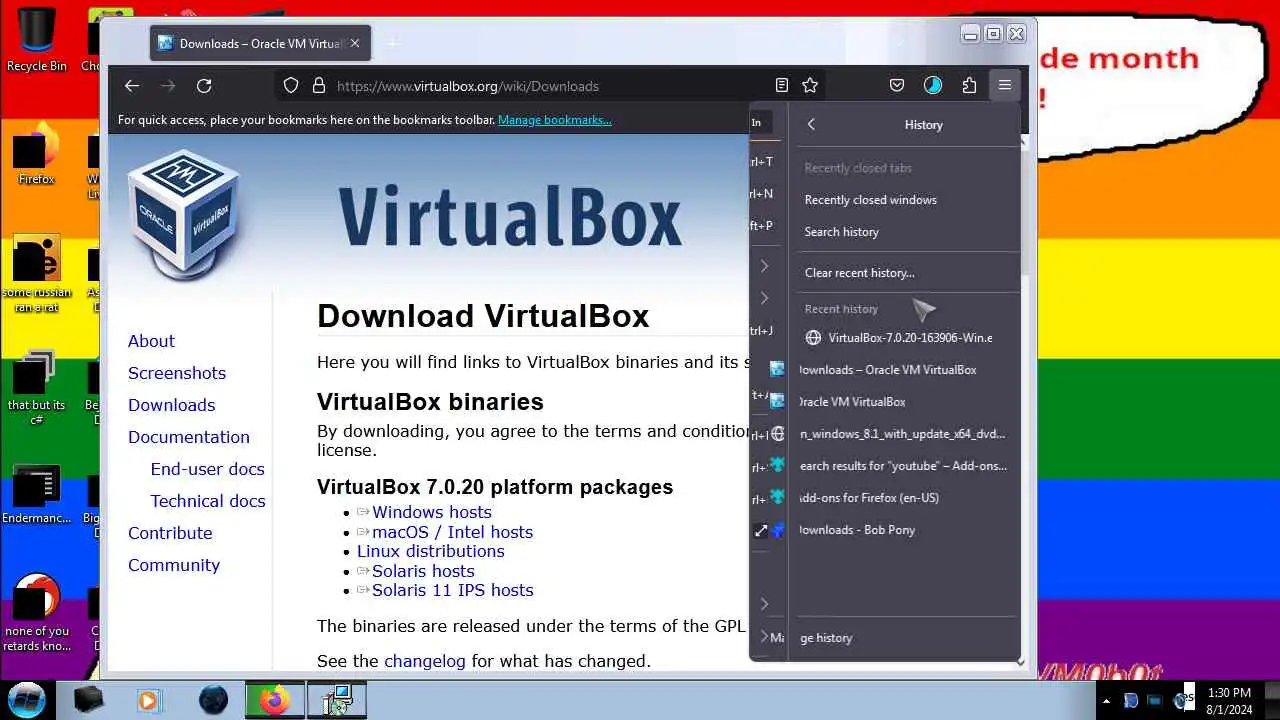1280x720 pixels.
Task: Show taskbar clock at 1:30 PM
Action: 1229,700
